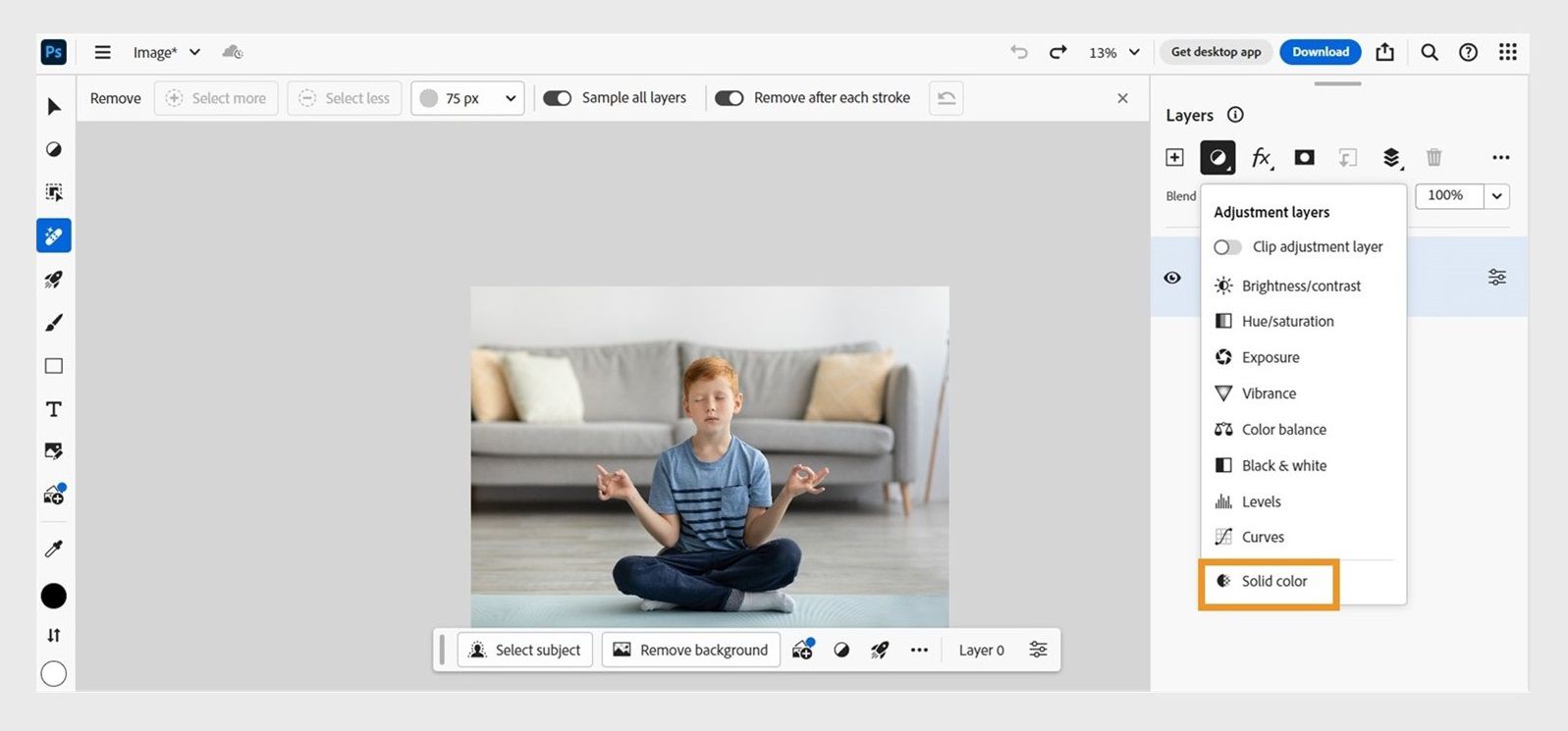Select the Type tool
1568x731 pixels.
click(x=54, y=409)
